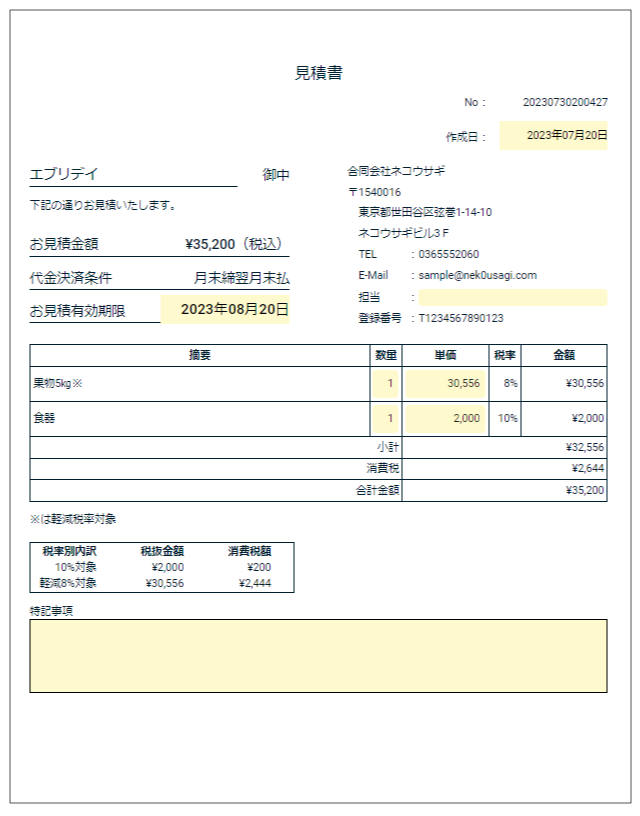Click grand total ¥35,200 in table
Viewport: 640px width, 816px height.
click(x=585, y=490)
